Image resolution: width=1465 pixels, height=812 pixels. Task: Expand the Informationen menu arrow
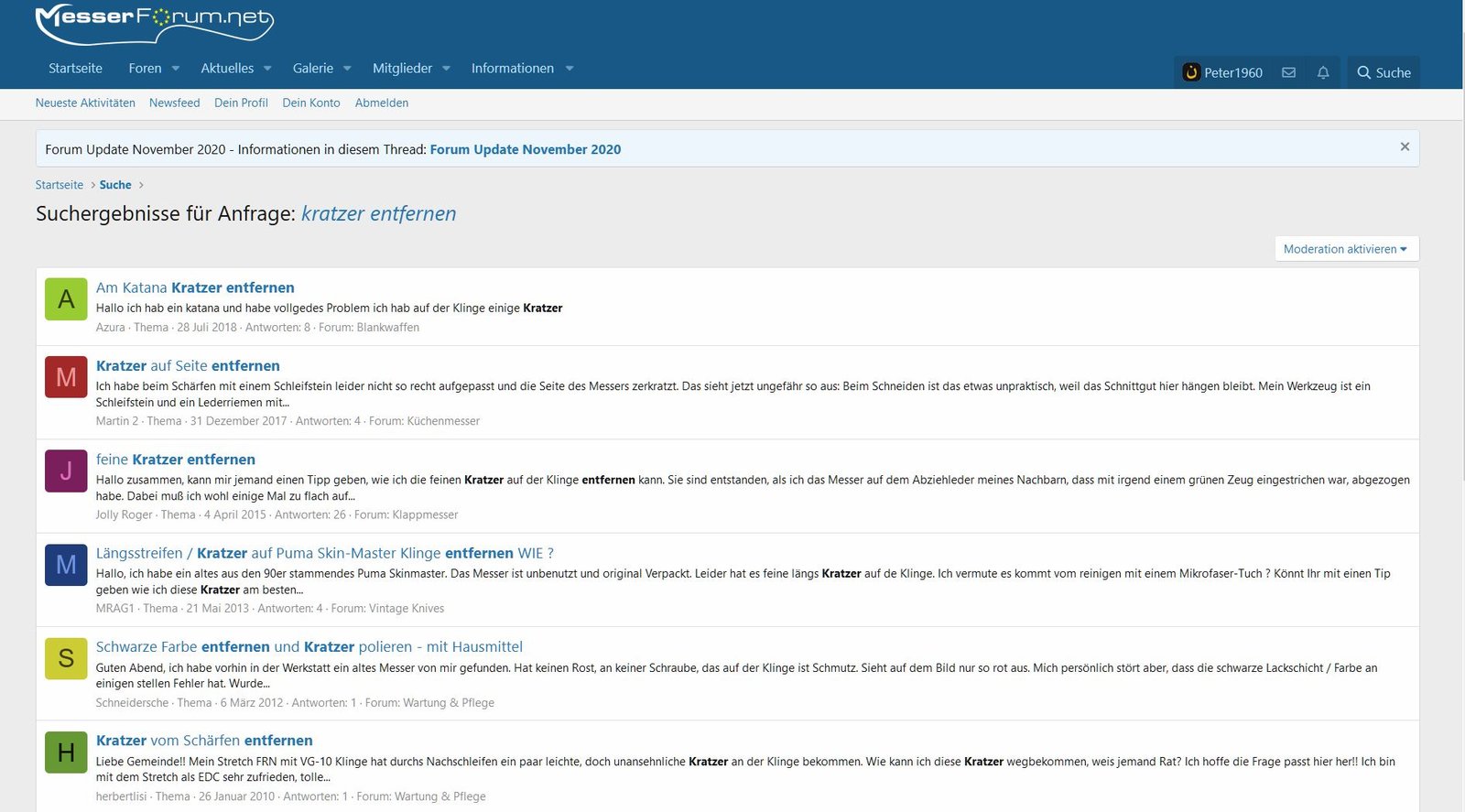[x=570, y=69]
